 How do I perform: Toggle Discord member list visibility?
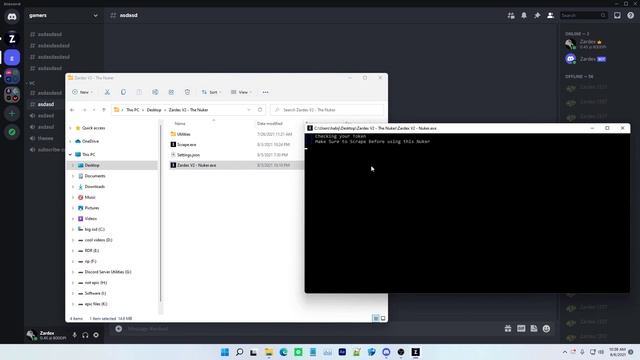pyautogui.click(x=550, y=16)
